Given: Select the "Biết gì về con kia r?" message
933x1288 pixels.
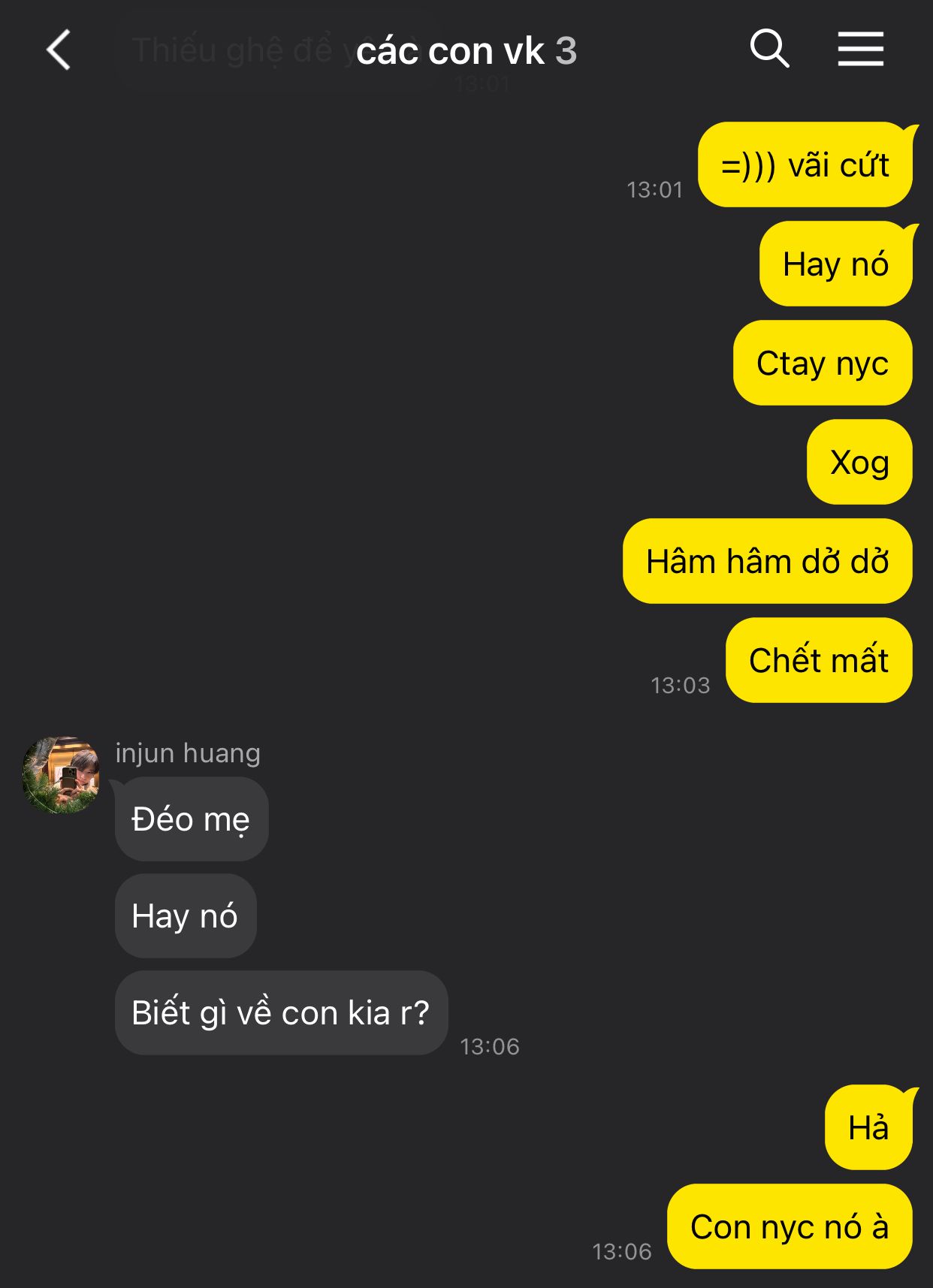Looking at the screenshot, I should coord(281,1012).
